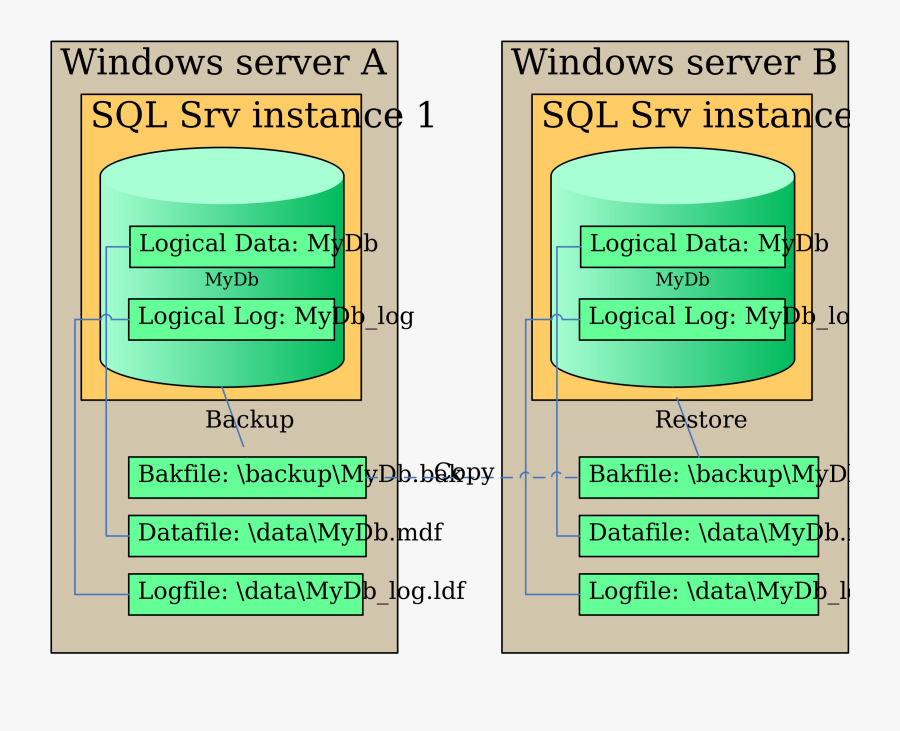Select Logical Log: MyDb_log node in server A
Viewport: 900px width, 731px height.
pyautogui.click(x=232, y=319)
